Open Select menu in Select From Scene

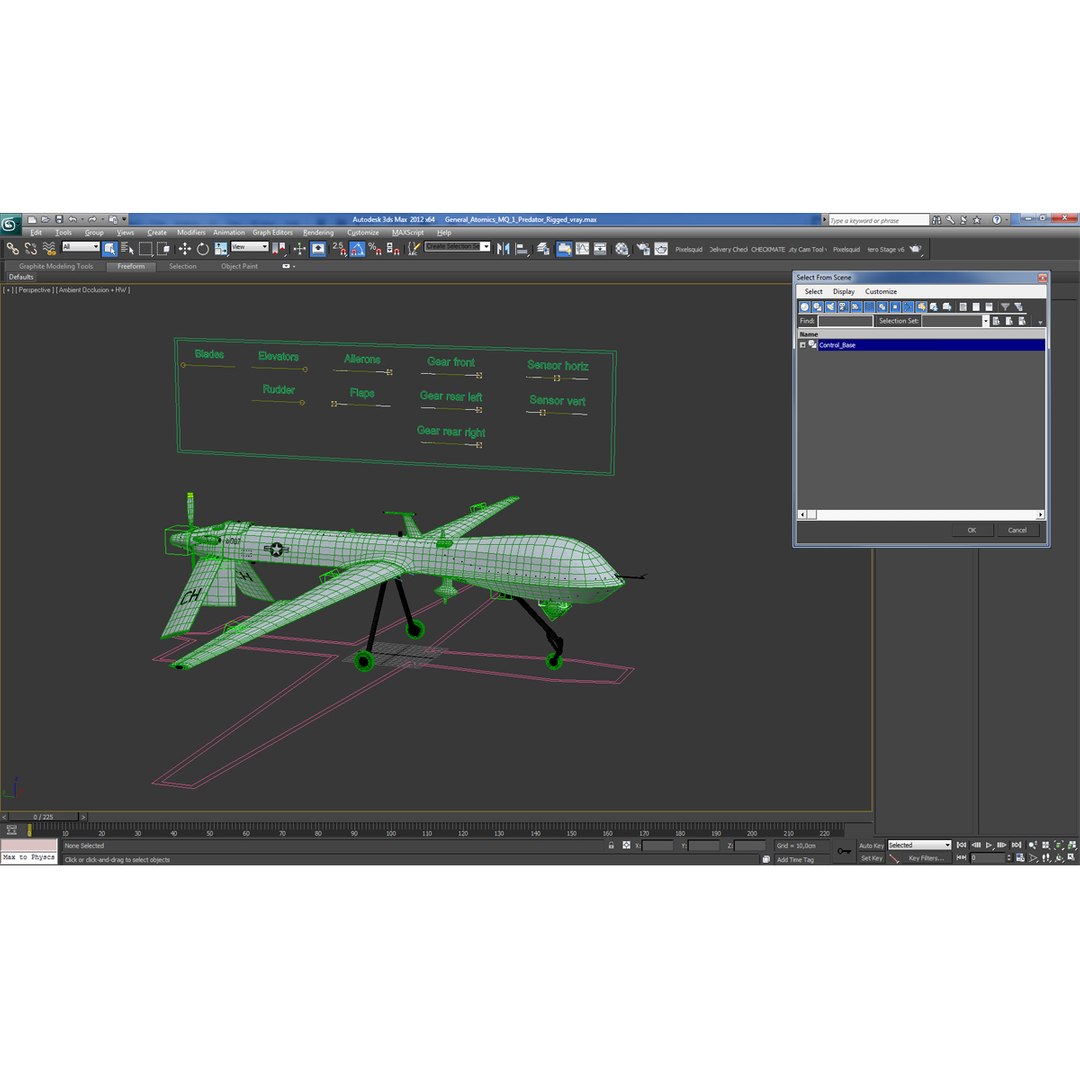tap(813, 292)
